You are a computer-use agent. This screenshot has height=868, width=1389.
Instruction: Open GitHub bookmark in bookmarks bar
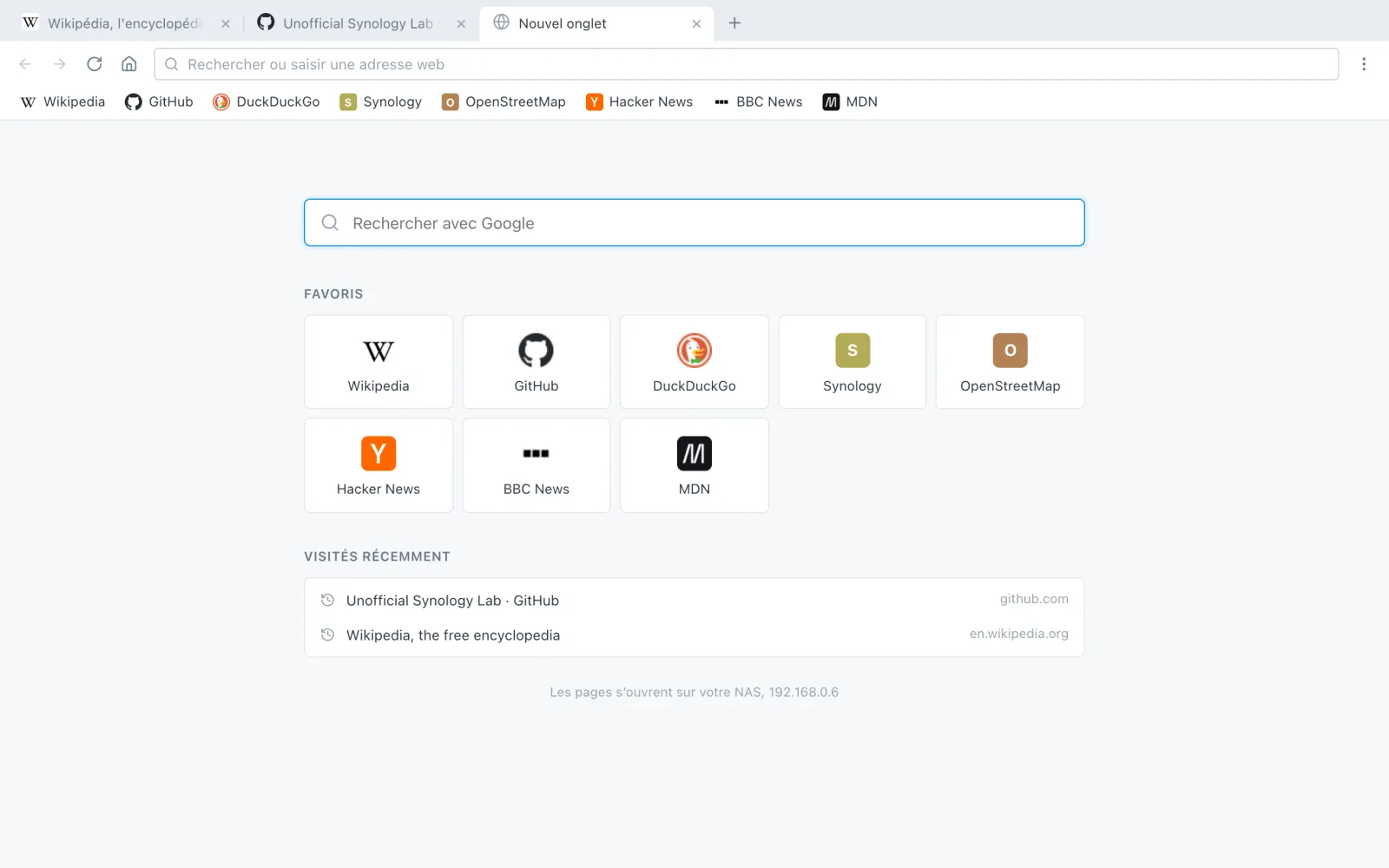[x=159, y=102]
